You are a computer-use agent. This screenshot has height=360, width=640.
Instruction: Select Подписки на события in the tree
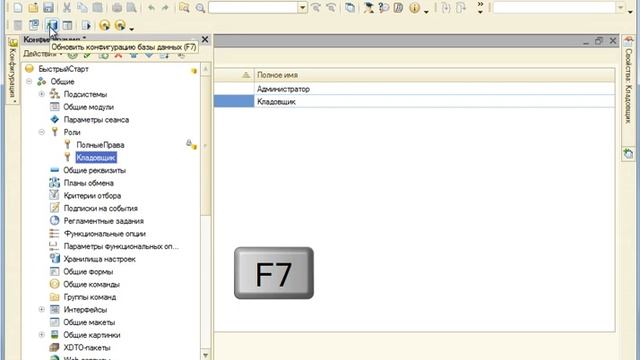[x=100, y=208]
